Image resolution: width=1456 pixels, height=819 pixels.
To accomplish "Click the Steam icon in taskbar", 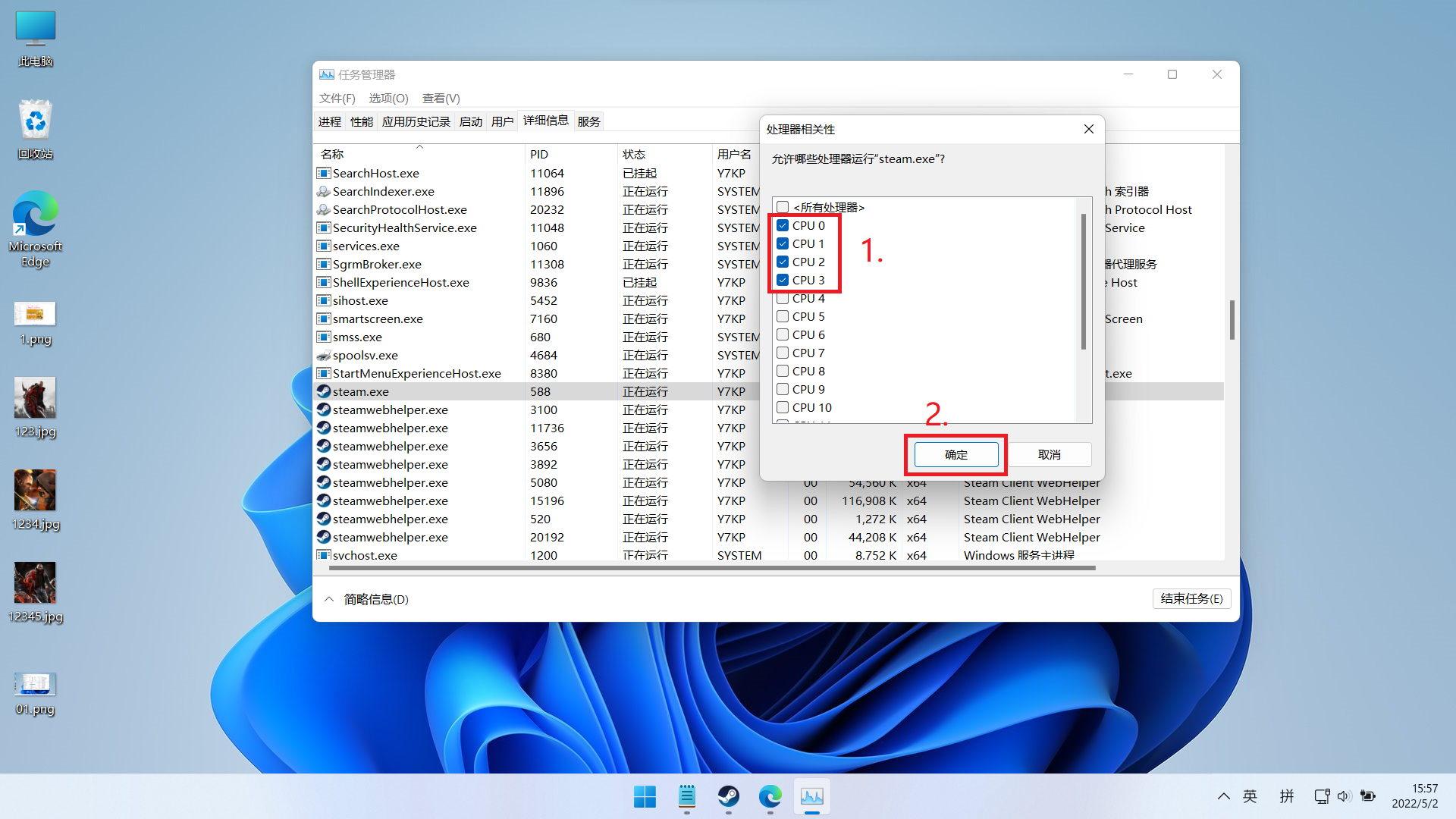I will pos(728,796).
